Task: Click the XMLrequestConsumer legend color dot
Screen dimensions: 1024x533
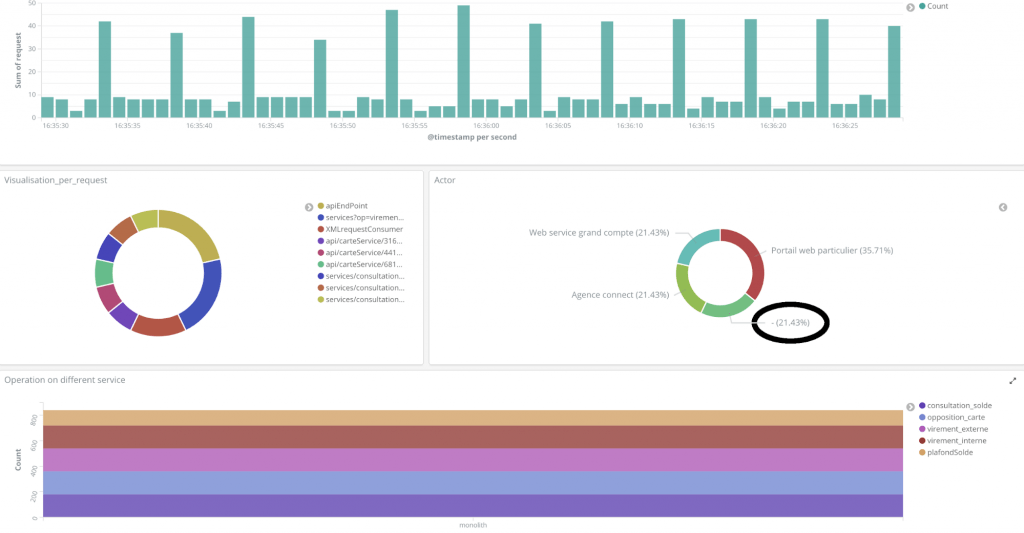Action: tap(320, 229)
